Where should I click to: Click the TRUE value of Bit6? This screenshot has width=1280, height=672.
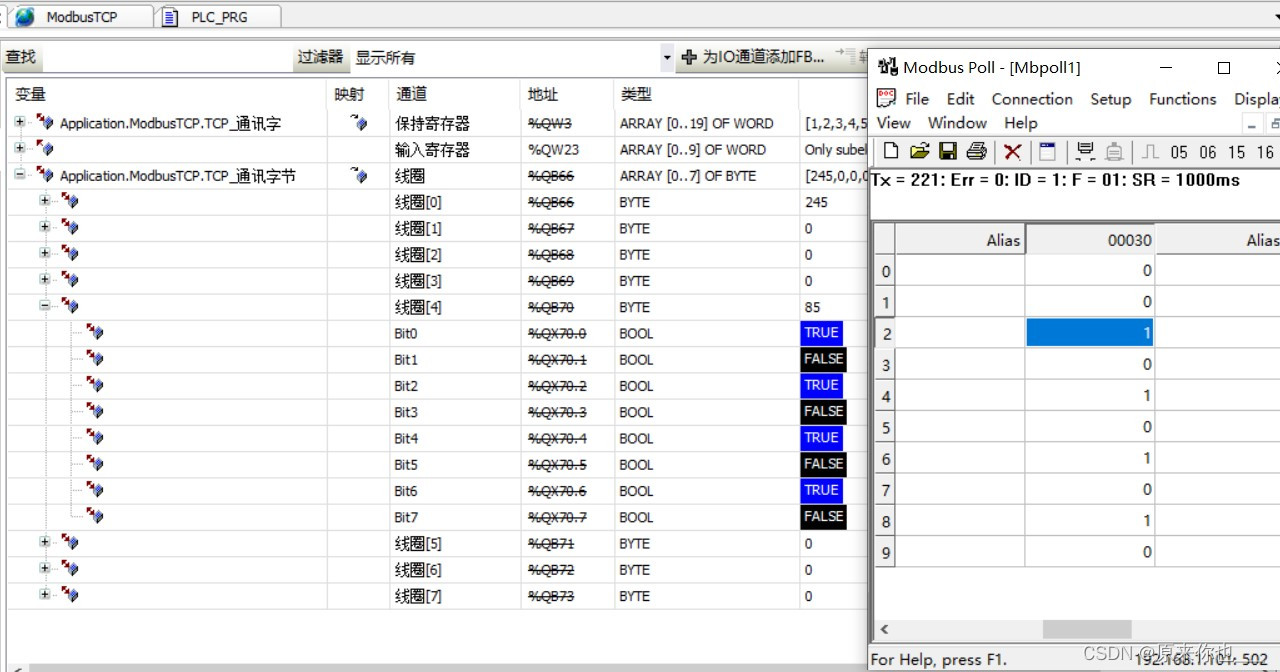tap(822, 490)
